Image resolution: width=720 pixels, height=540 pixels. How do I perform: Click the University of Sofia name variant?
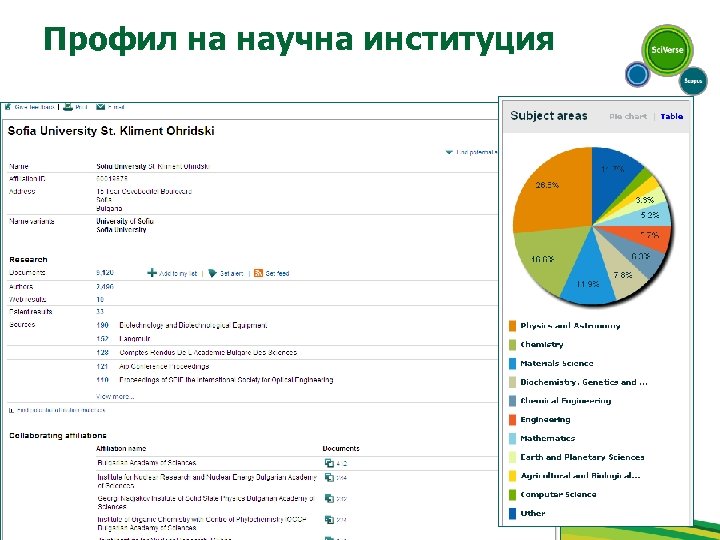(x=125, y=221)
